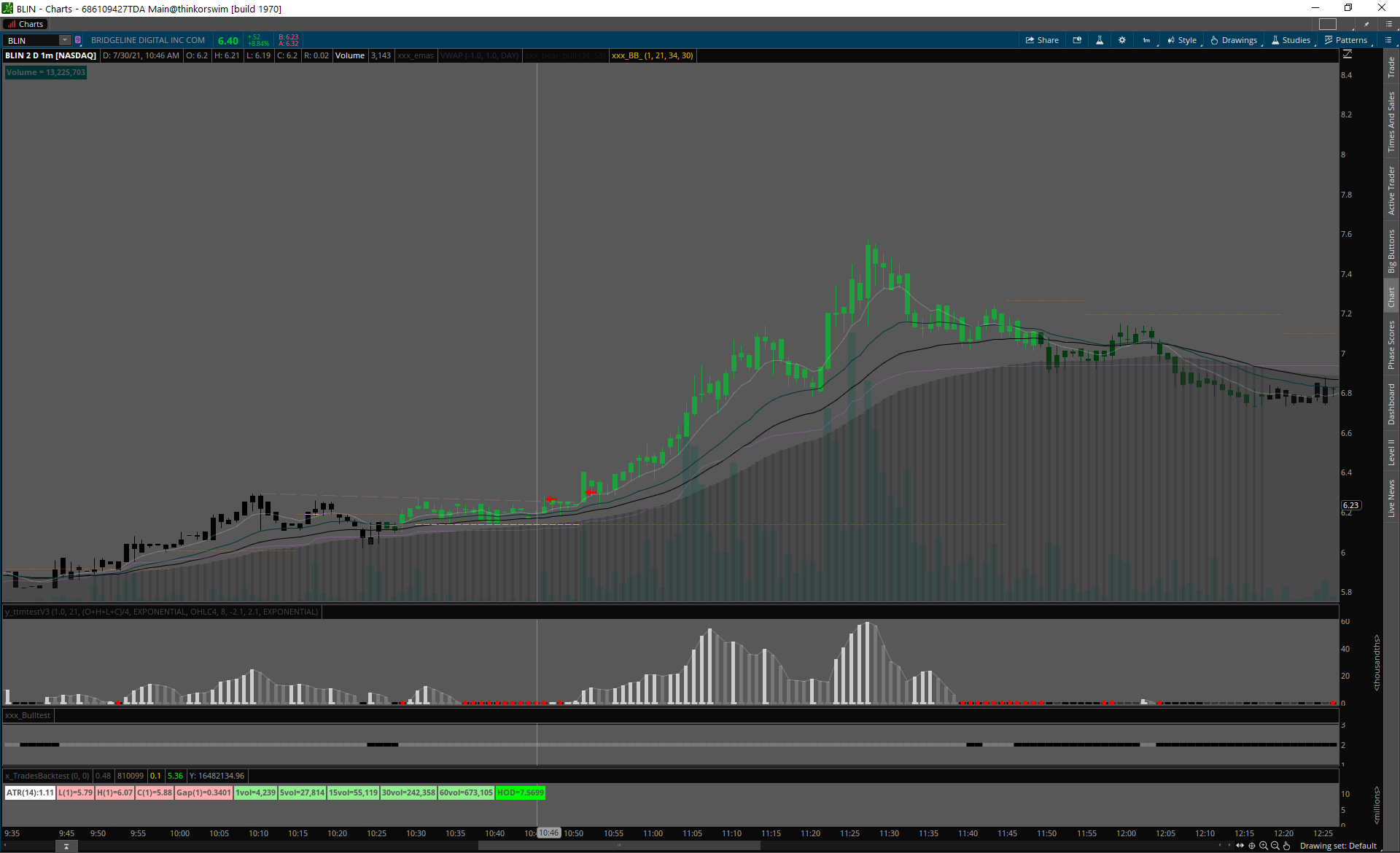Click the crosshair pan icon

[1252, 846]
